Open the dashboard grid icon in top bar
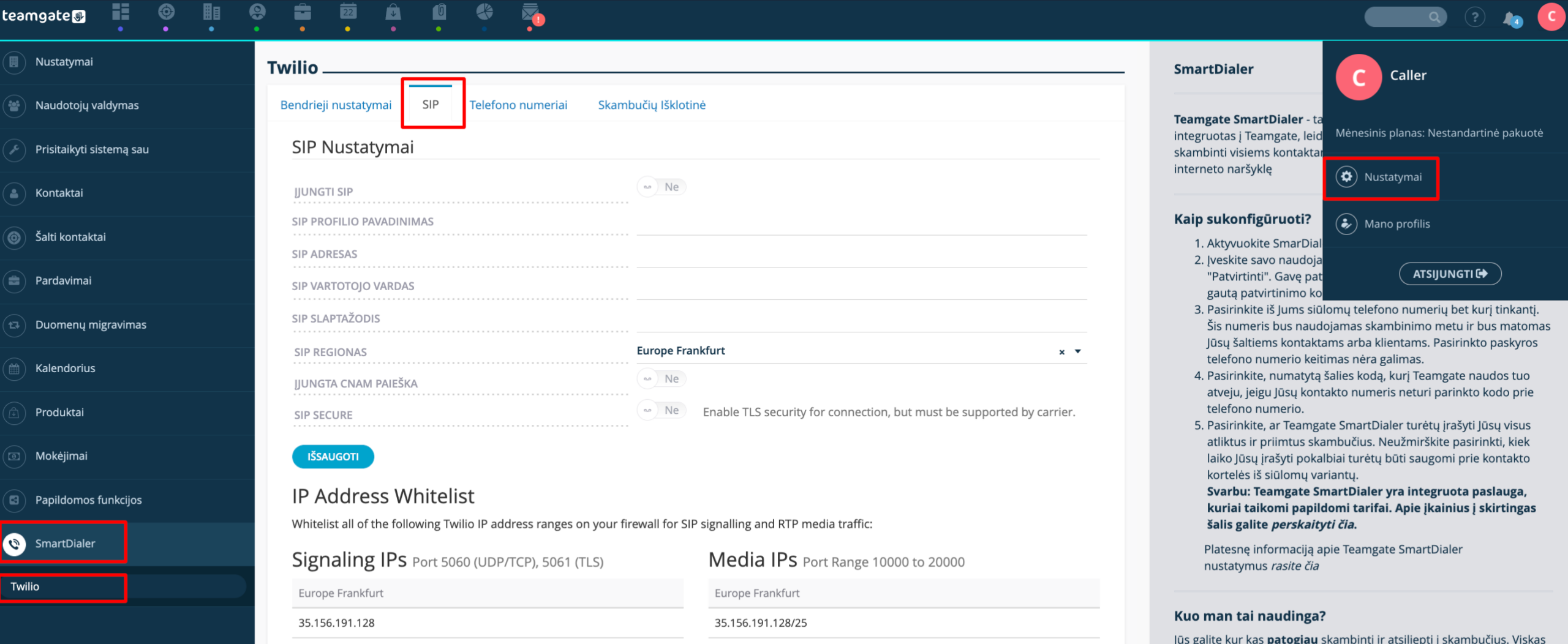1568x644 pixels. click(x=121, y=12)
